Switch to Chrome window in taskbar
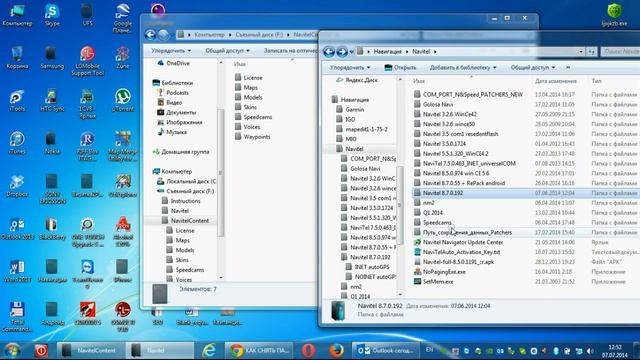640x360 pixels. (259, 350)
